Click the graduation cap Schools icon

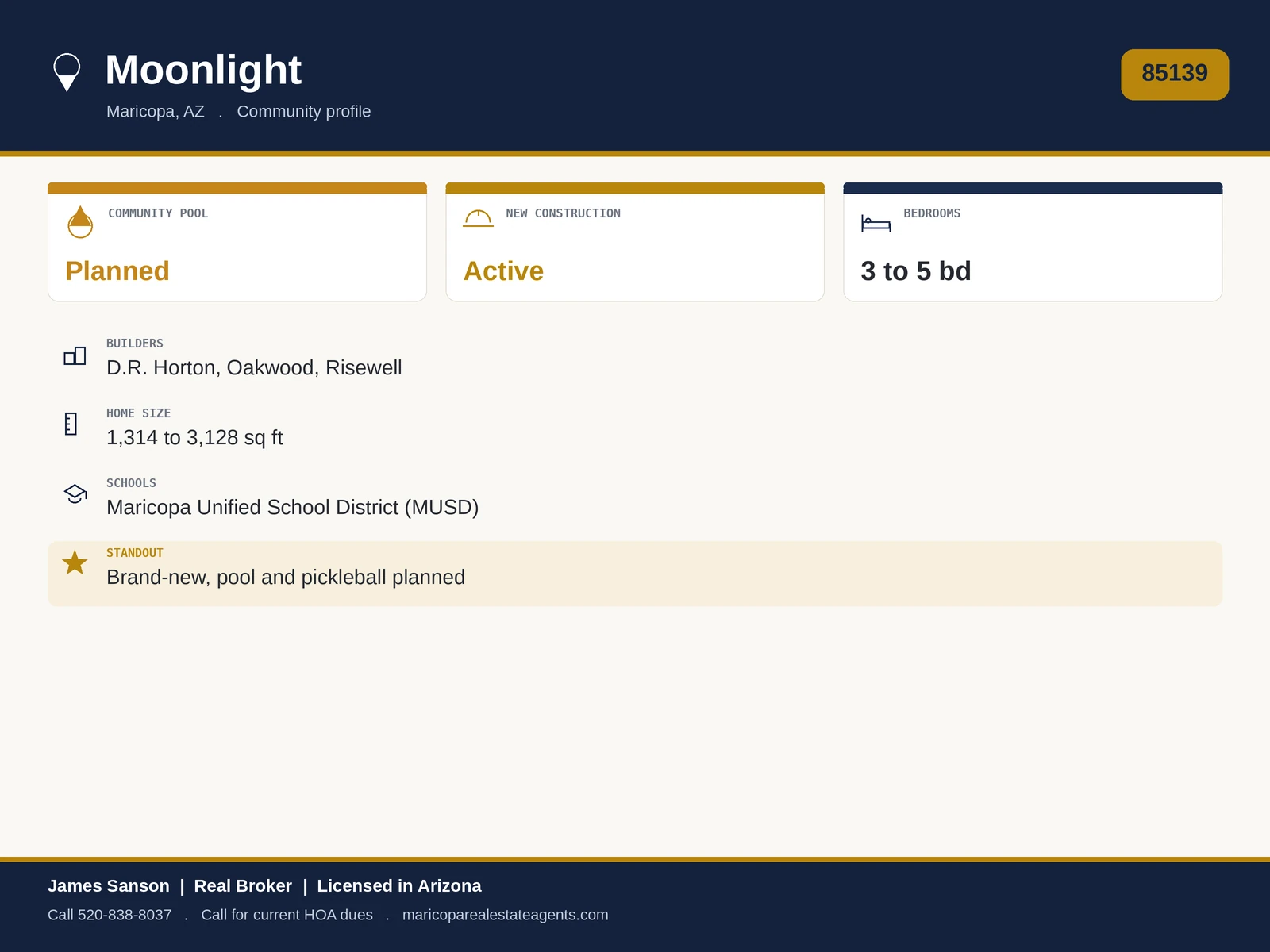75,493
